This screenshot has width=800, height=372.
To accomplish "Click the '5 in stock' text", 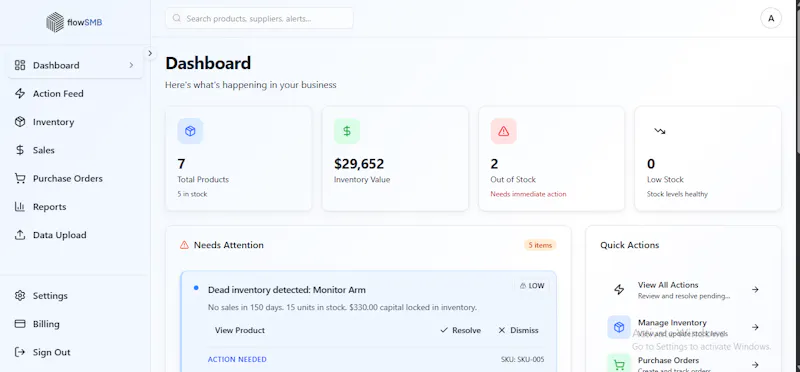I will coord(192,194).
